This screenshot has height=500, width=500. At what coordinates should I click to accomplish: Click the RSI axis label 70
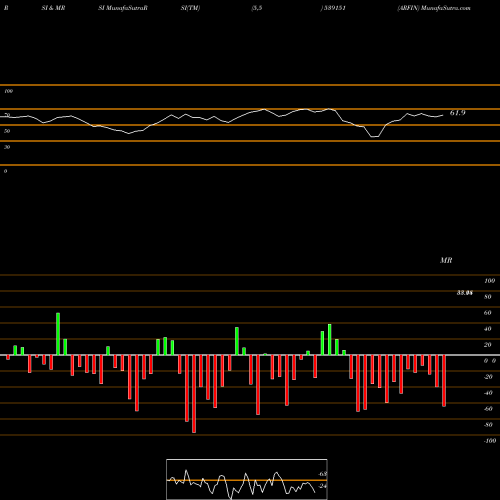pyautogui.click(x=7, y=115)
